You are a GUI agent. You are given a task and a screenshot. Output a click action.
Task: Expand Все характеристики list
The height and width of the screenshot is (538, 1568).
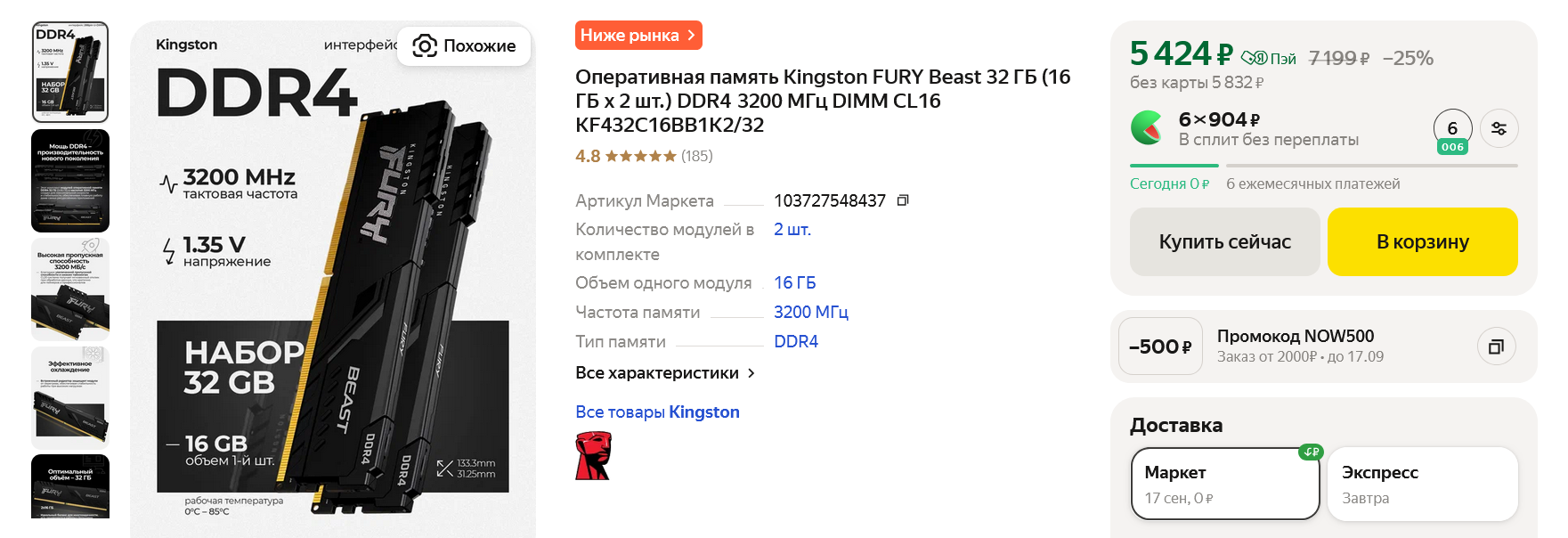[x=665, y=373]
